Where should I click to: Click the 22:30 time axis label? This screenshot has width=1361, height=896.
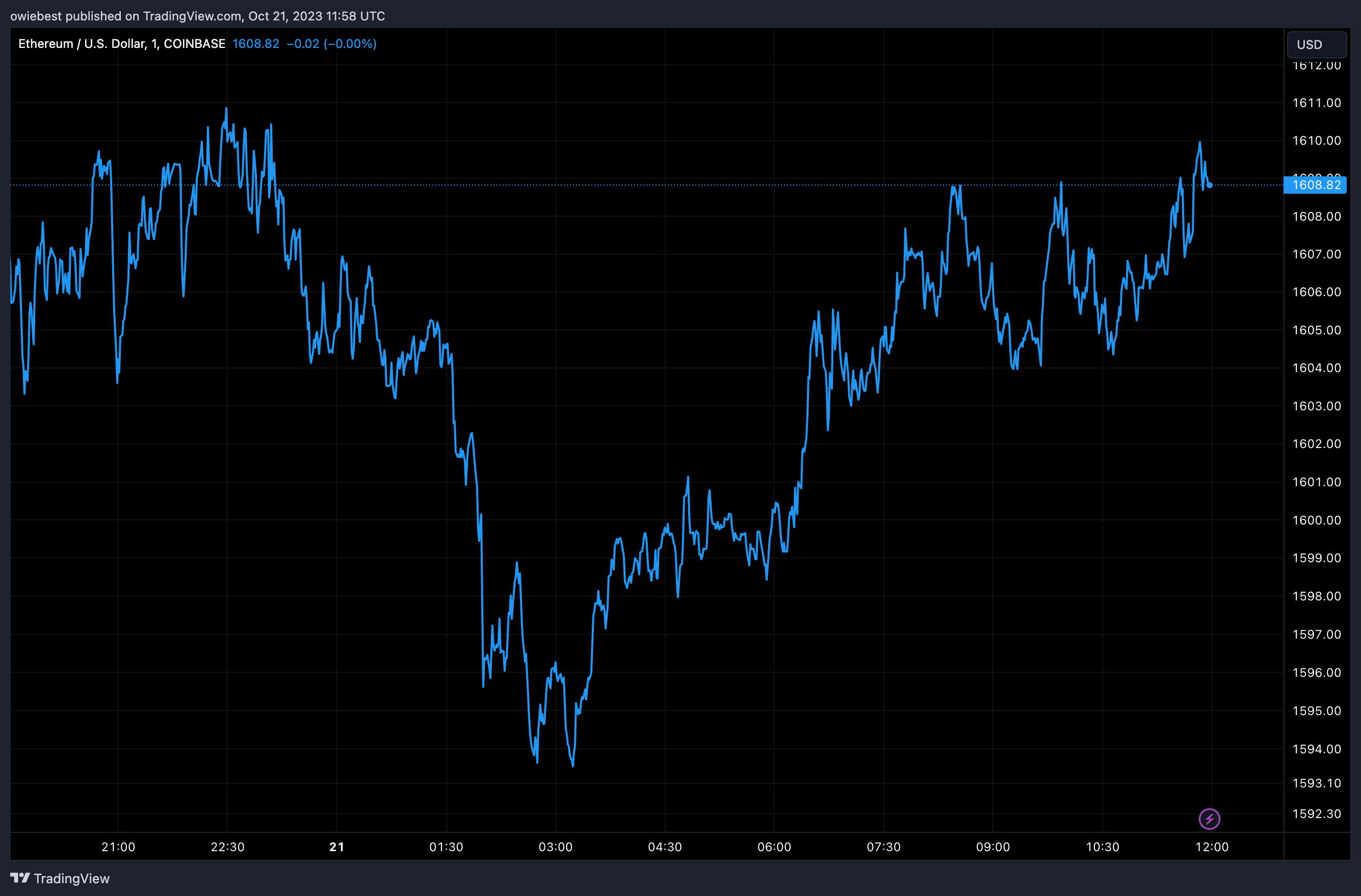click(227, 847)
